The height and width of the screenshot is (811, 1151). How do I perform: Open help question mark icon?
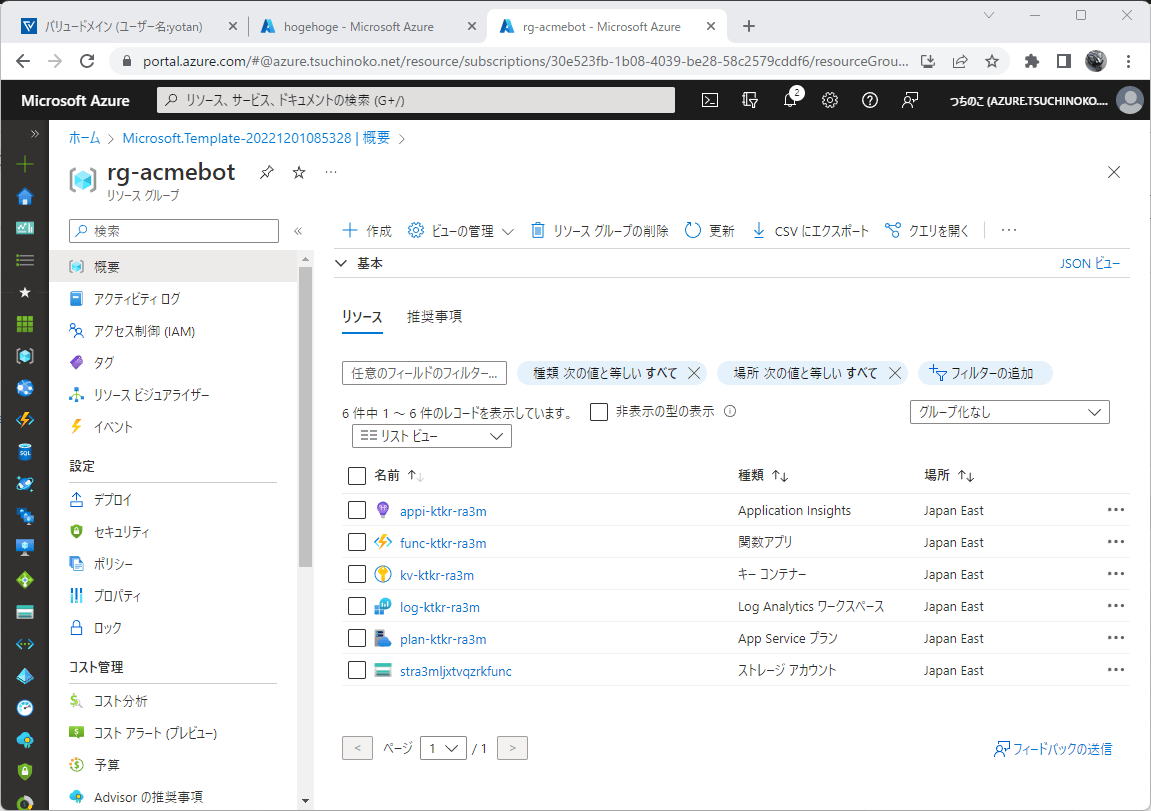click(x=870, y=101)
